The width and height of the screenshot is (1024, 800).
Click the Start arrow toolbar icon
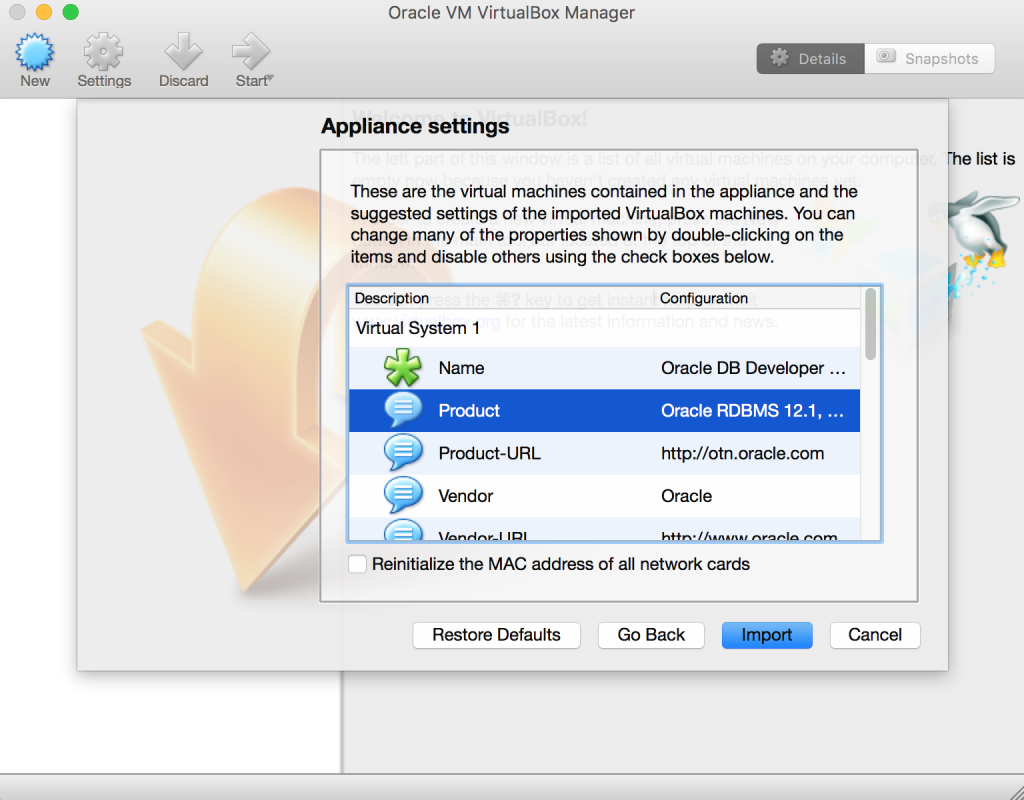coord(251,52)
